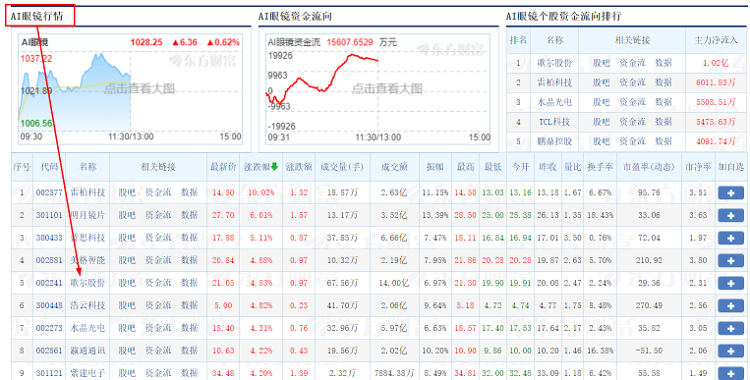Open 歌尔股份 name link in main table
This screenshot has width=750, height=380.
[88, 283]
